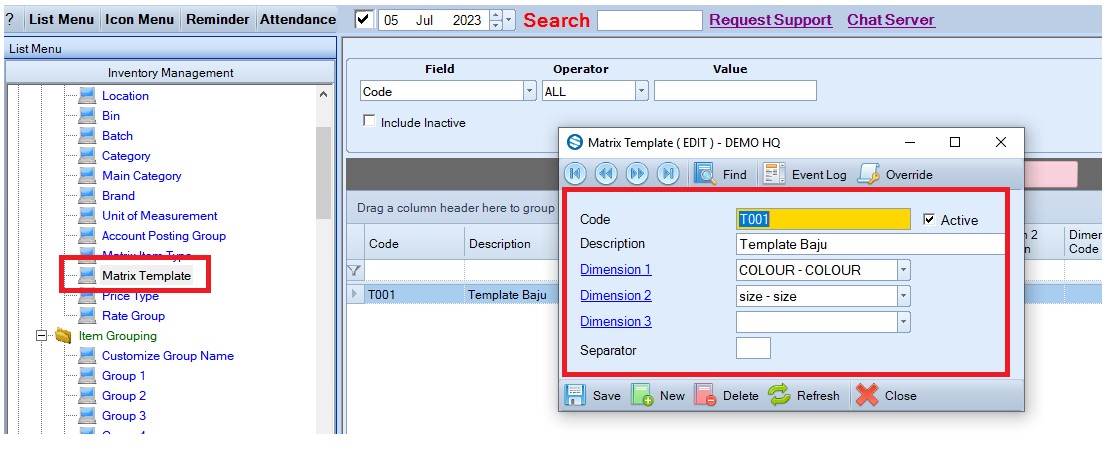1108x451 pixels.
Task: Toggle the date checkbox in top bar
Action: (x=364, y=19)
